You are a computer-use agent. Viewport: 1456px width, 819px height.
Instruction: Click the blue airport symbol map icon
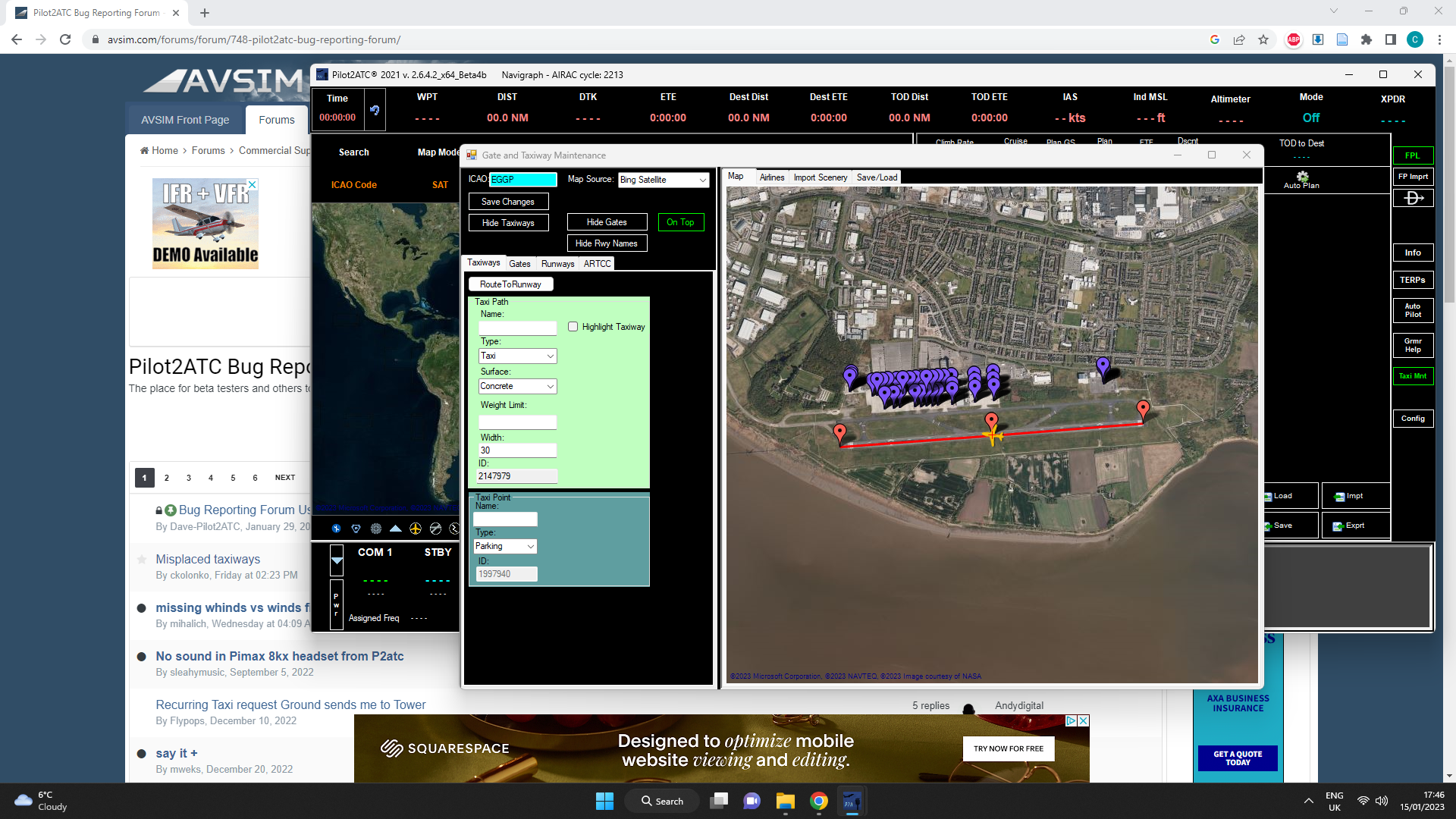coord(336,529)
